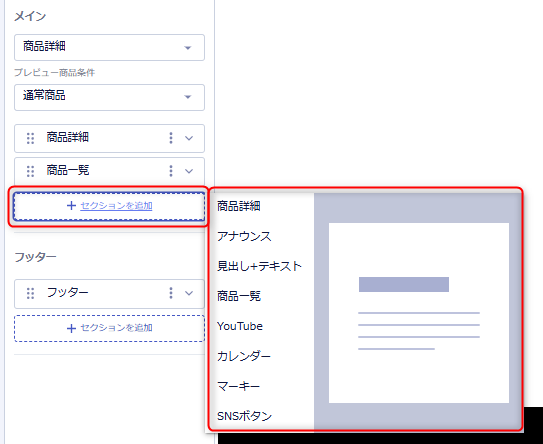Choose SNSボタン from the section list
Image resolution: width=543 pixels, height=444 pixels.
[x=244, y=416]
